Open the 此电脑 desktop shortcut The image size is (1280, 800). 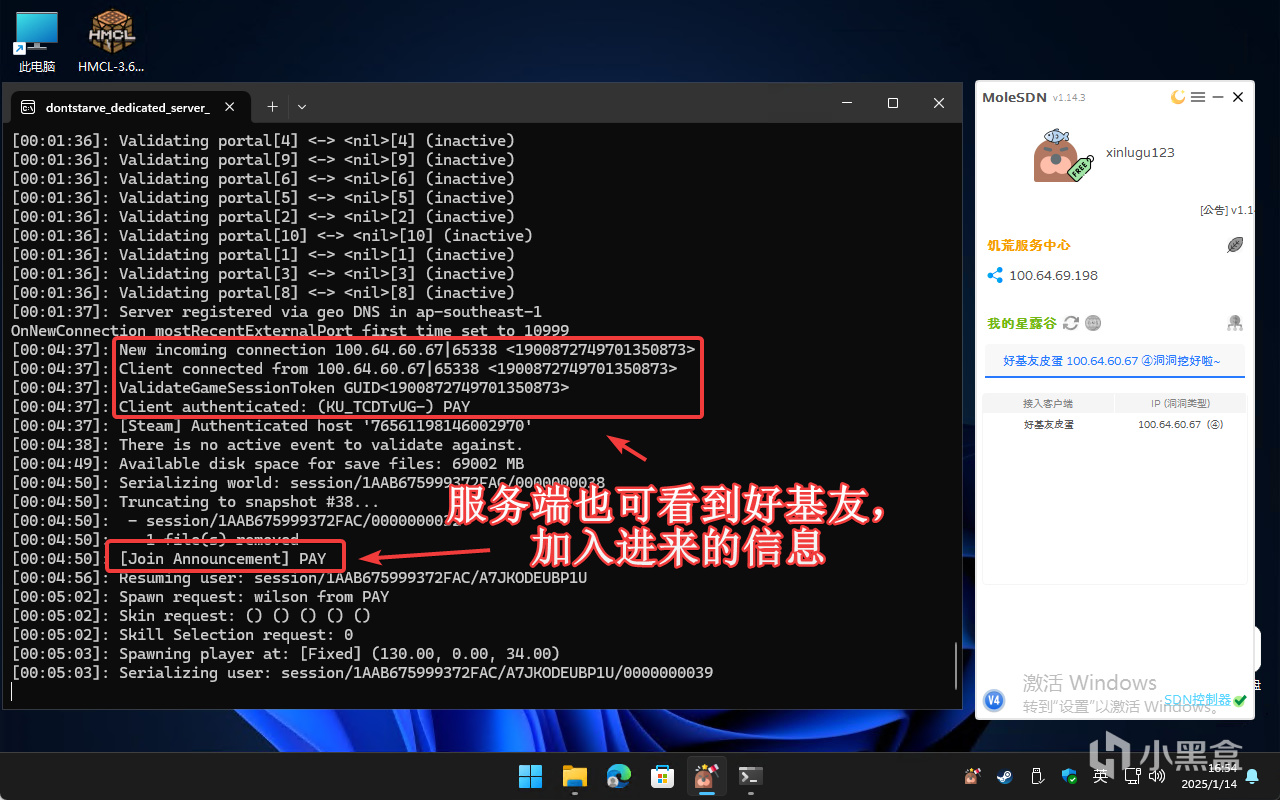(37, 42)
